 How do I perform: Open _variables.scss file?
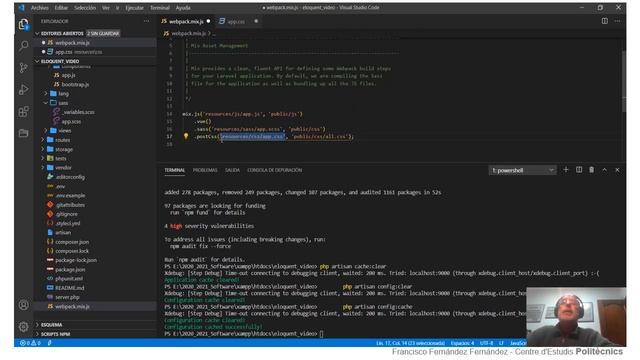[79, 112]
